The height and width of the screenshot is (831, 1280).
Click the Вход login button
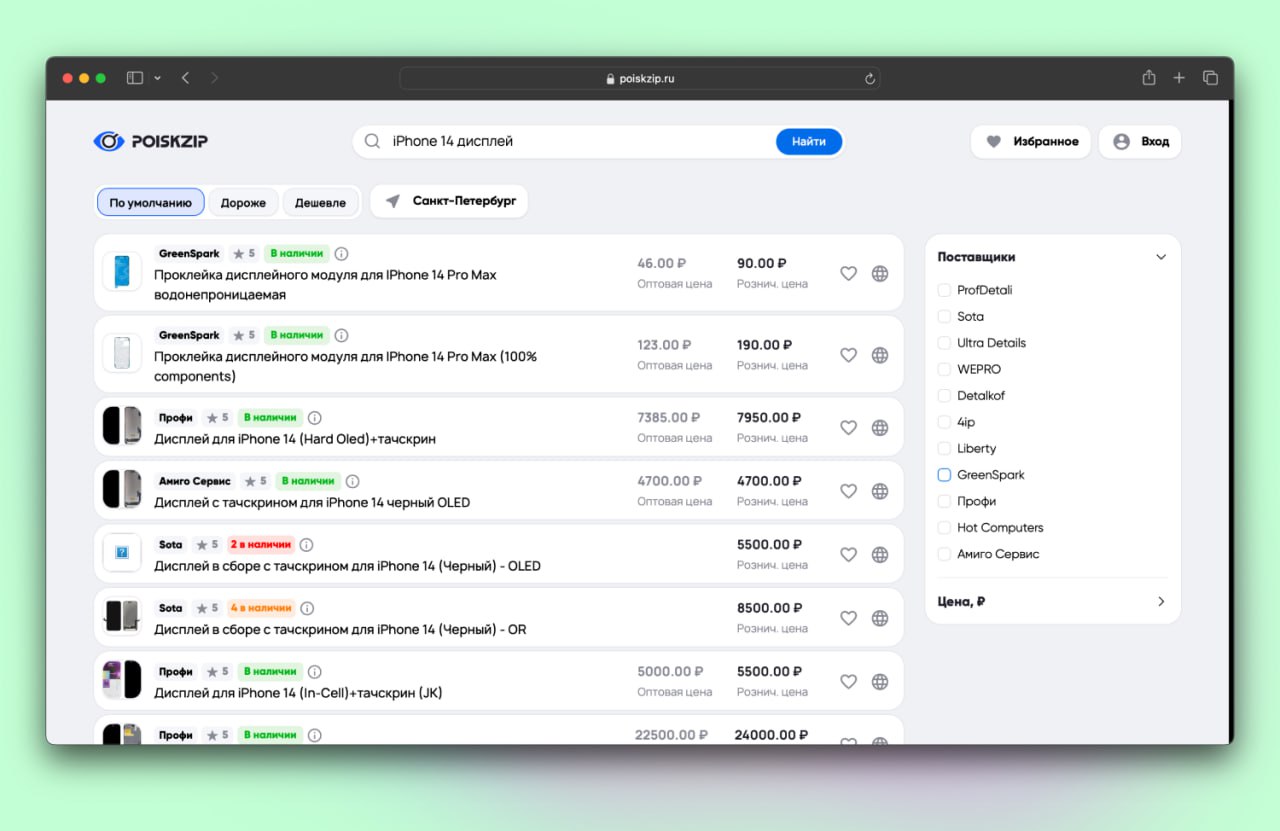1140,141
